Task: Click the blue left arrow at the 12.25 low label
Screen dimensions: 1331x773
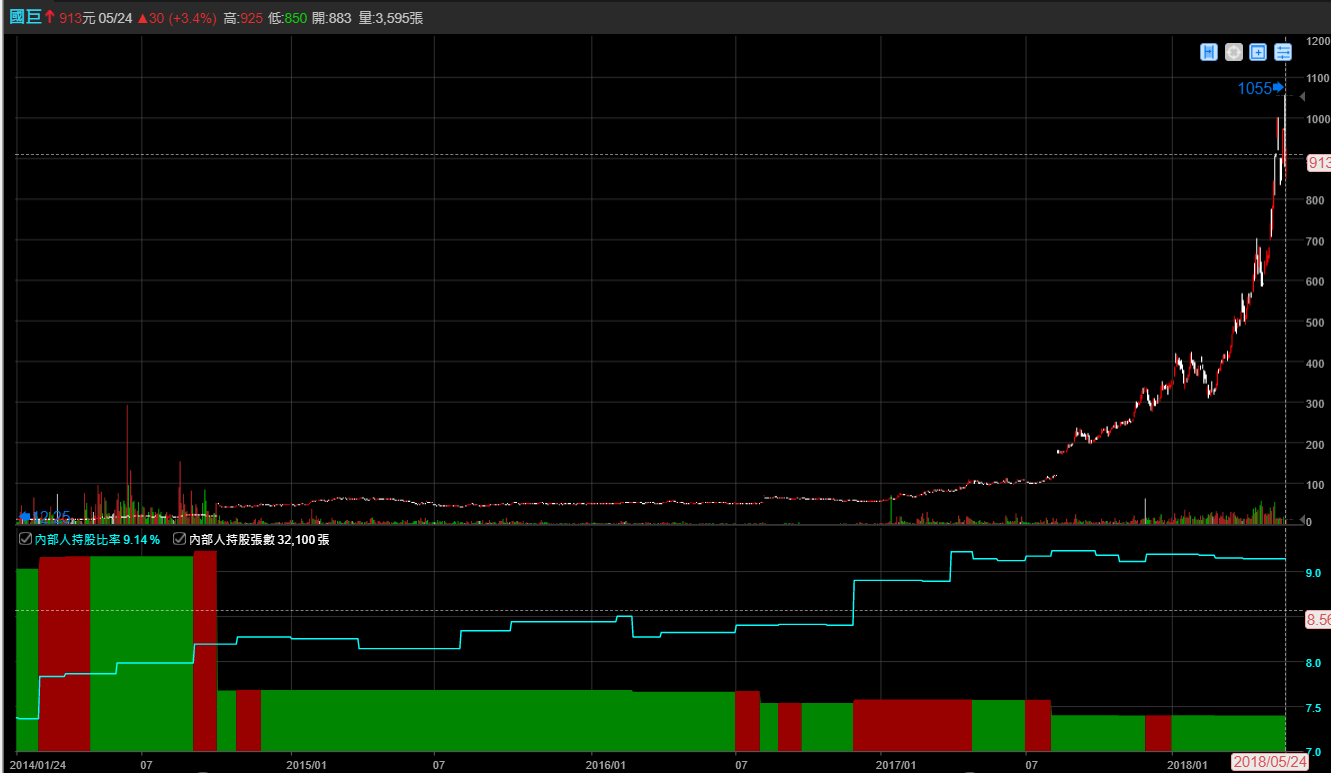Action: (25, 516)
